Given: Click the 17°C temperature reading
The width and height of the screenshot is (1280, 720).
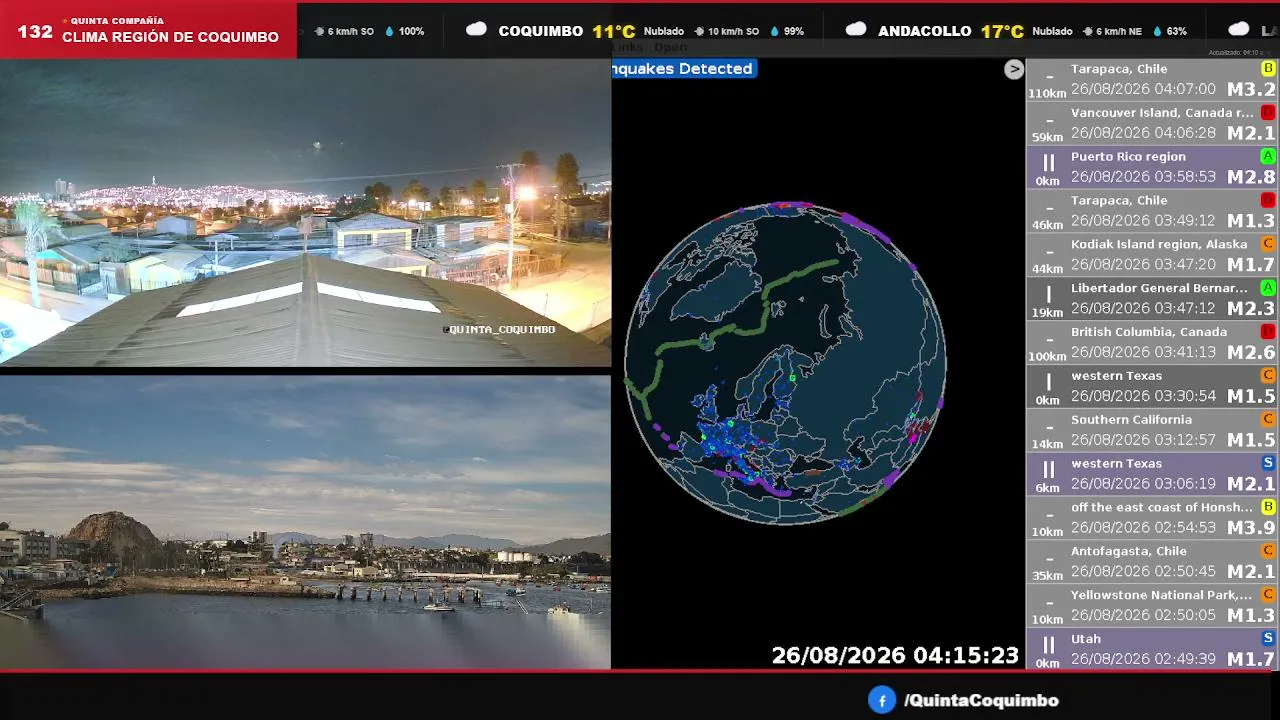Looking at the screenshot, I should 1002,31.
